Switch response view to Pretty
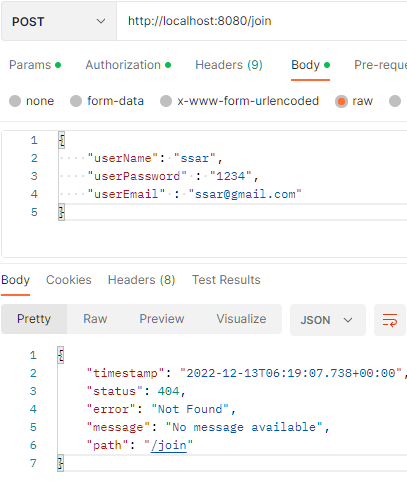The image size is (407, 495). [34, 319]
